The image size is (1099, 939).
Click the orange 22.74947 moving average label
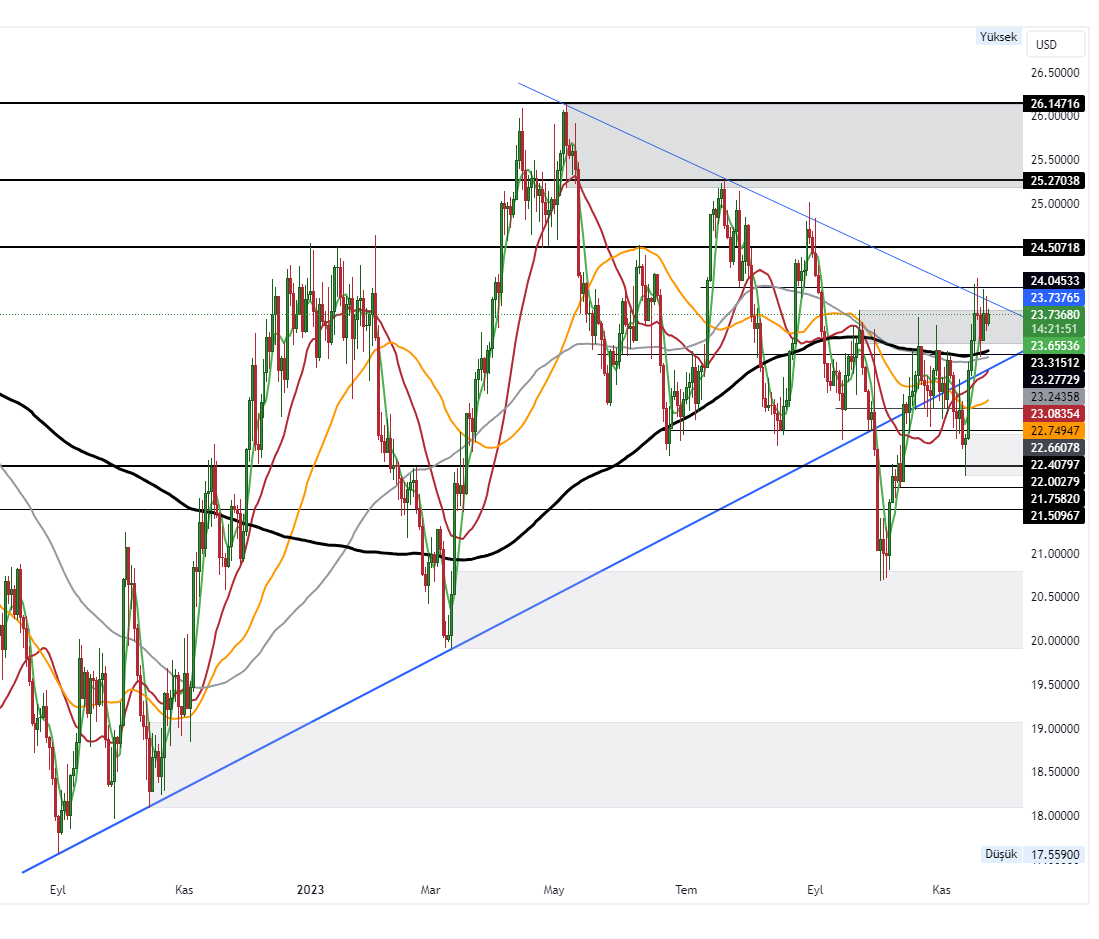(x=1053, y=429)
